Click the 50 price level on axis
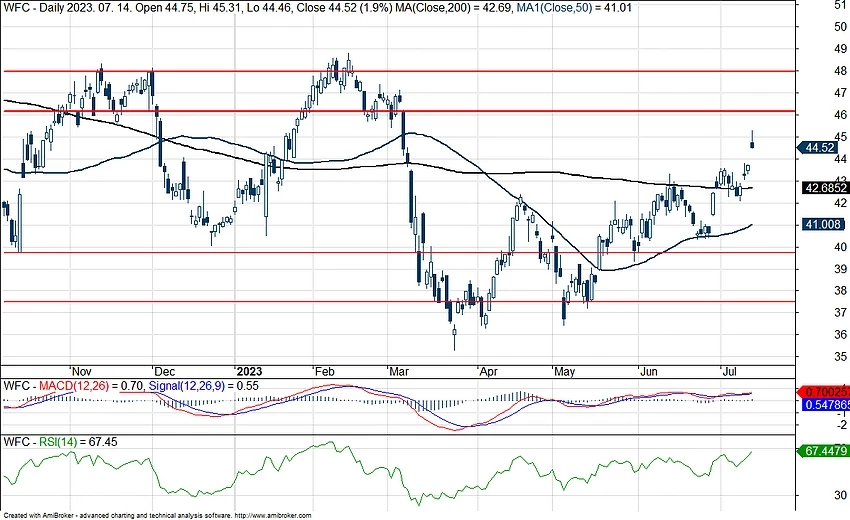This screenshot has width=850, height=520. coord(840,27)
